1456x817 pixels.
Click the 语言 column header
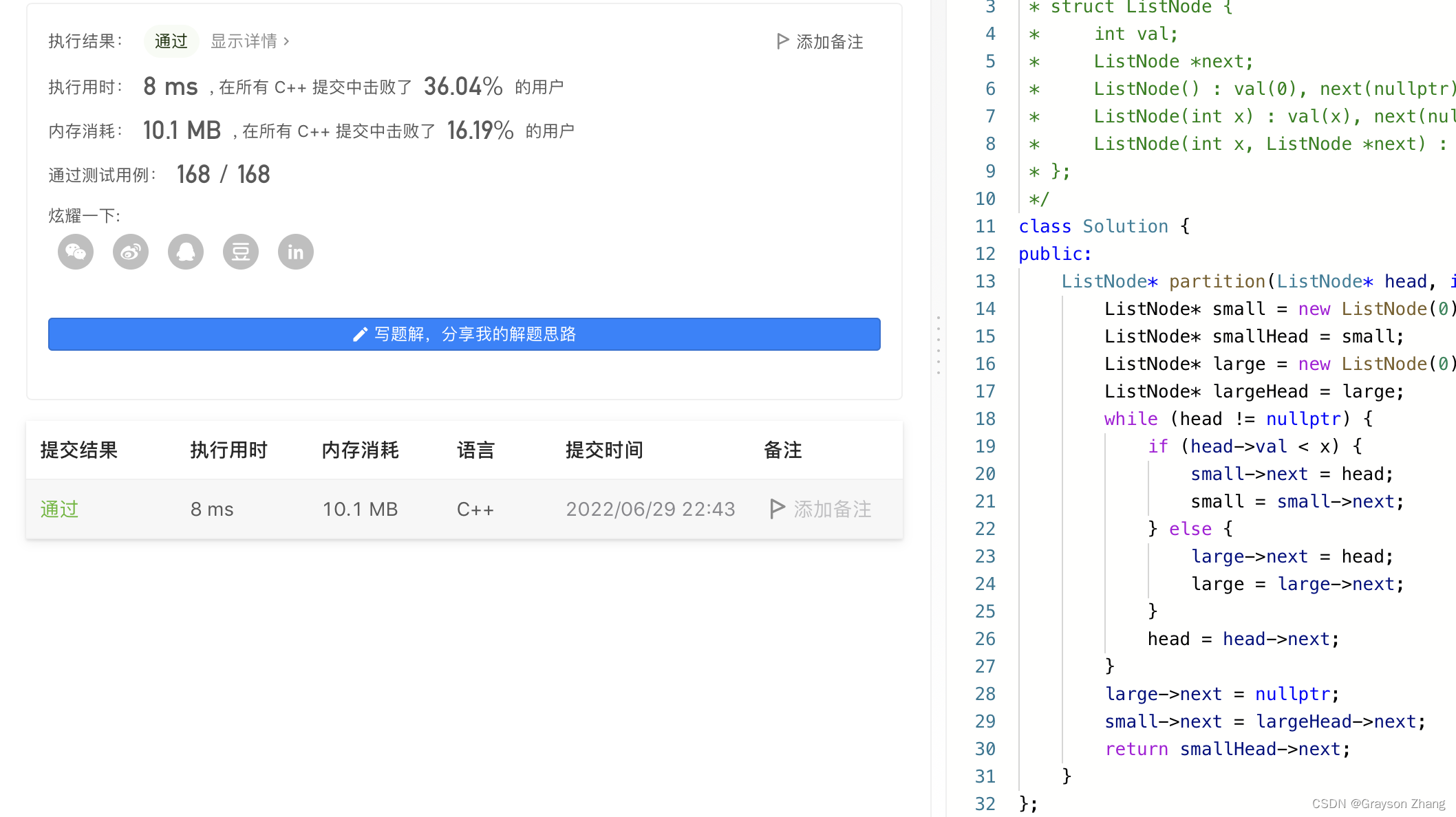tap(476, 450)
